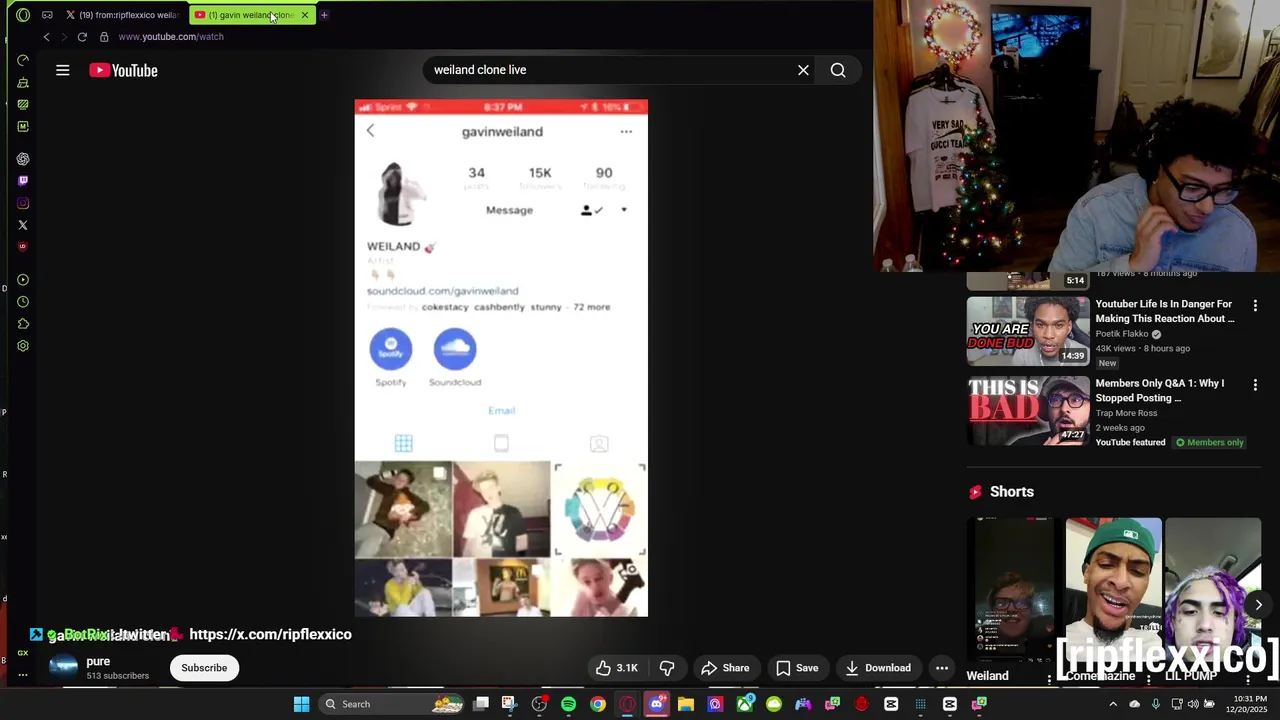This screenshot has height=720, width=1280.
Task: Open Twitch in the Opera sidebar
Action: tap(23, 181)
